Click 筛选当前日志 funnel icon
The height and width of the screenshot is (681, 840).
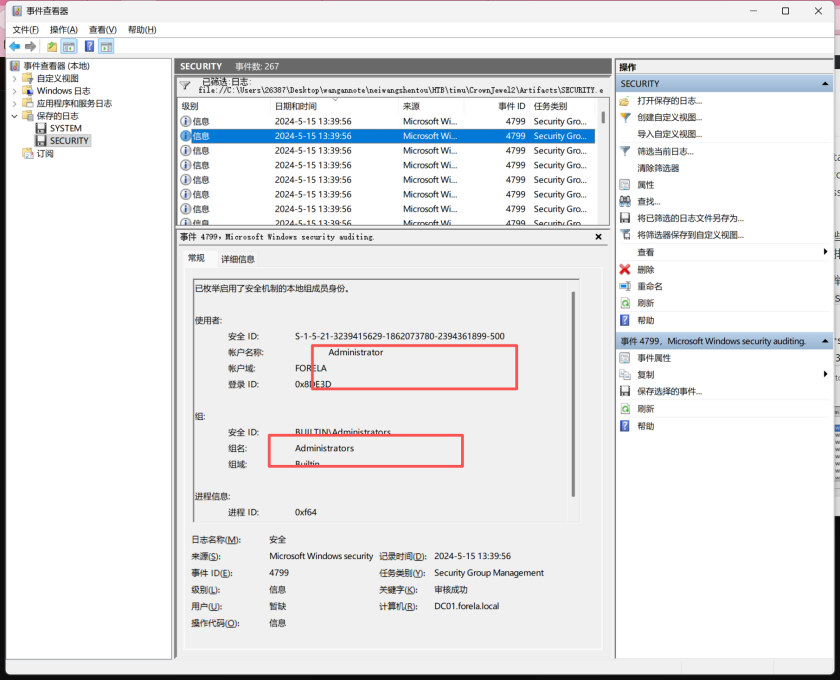[x=625, y=151]
